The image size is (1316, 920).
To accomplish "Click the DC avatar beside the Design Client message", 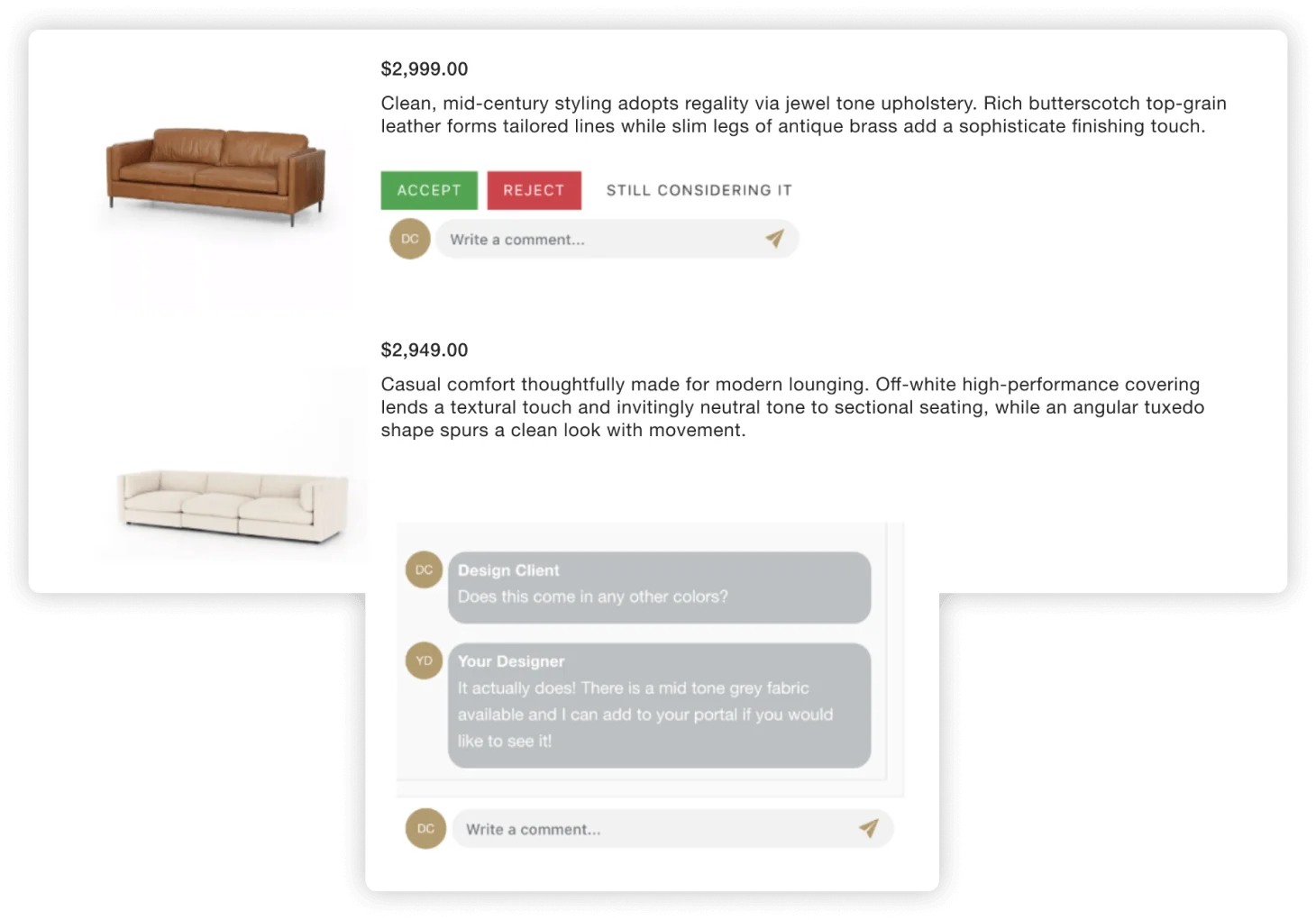I will pos(424,569).
